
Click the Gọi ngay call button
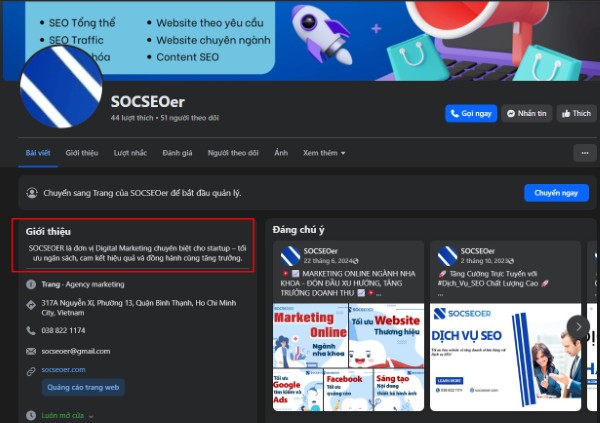point(471,113)
